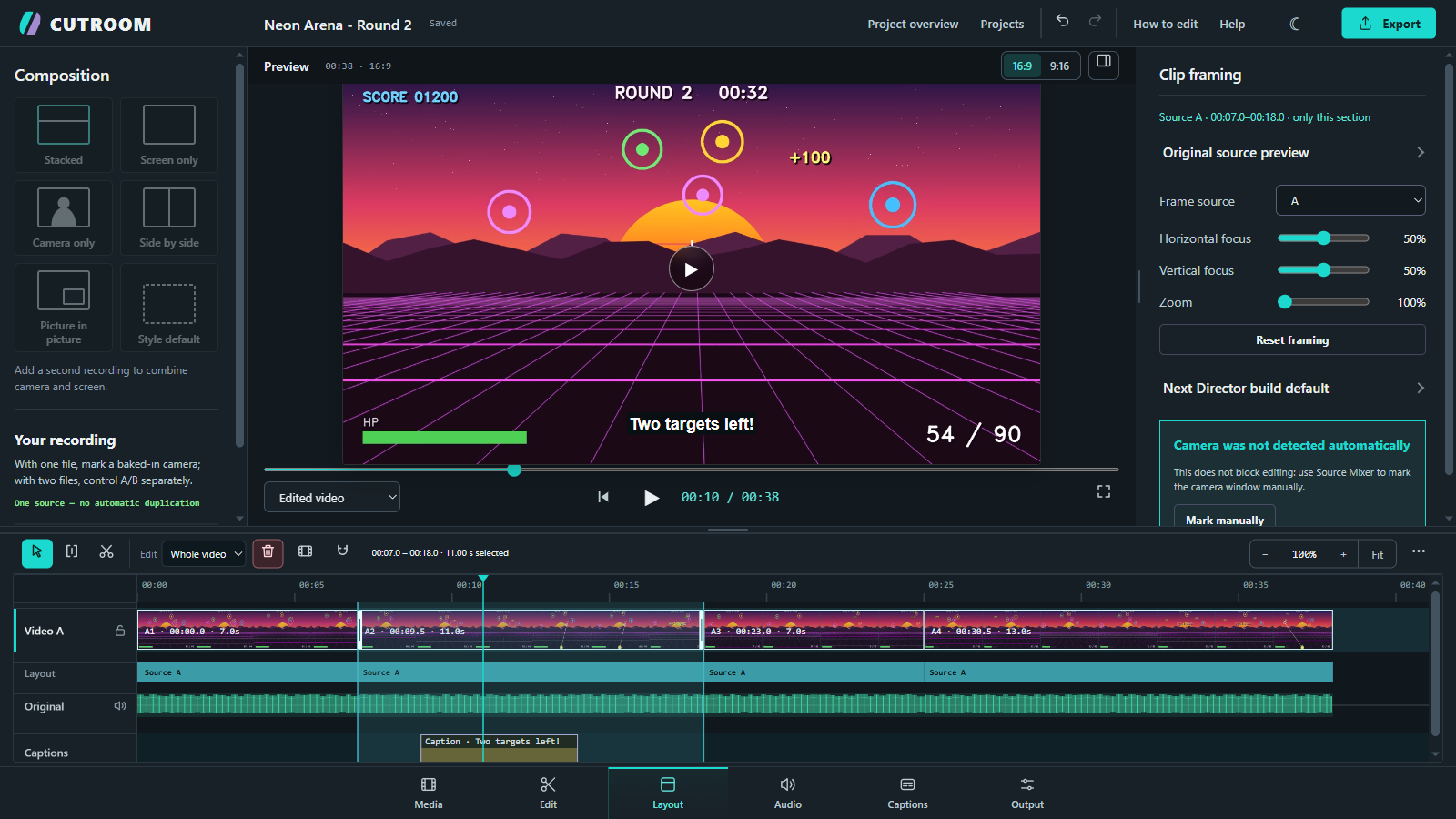Screen dimensions: 1456x819
Task: Choose Picture in picture layout
Action: click(64, 308)
